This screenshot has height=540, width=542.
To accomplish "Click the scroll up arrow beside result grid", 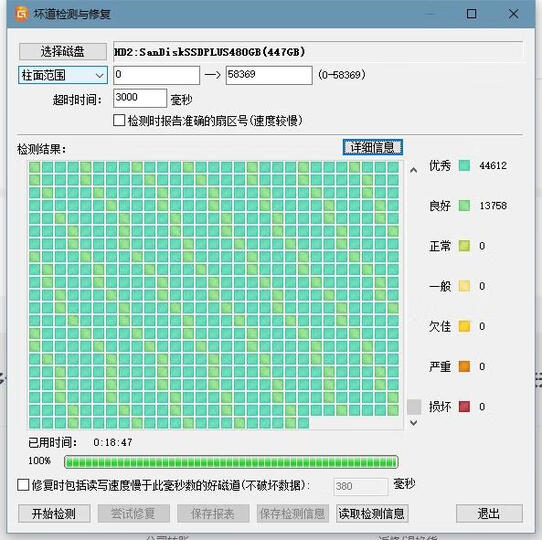I will [413, 170].
